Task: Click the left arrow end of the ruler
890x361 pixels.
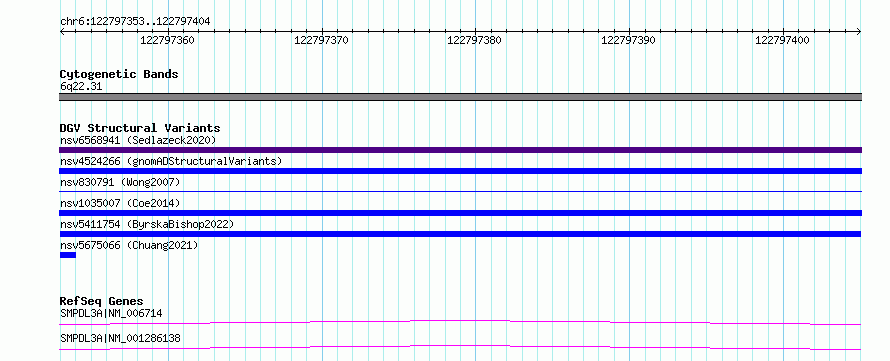Action: click(62, 32)
